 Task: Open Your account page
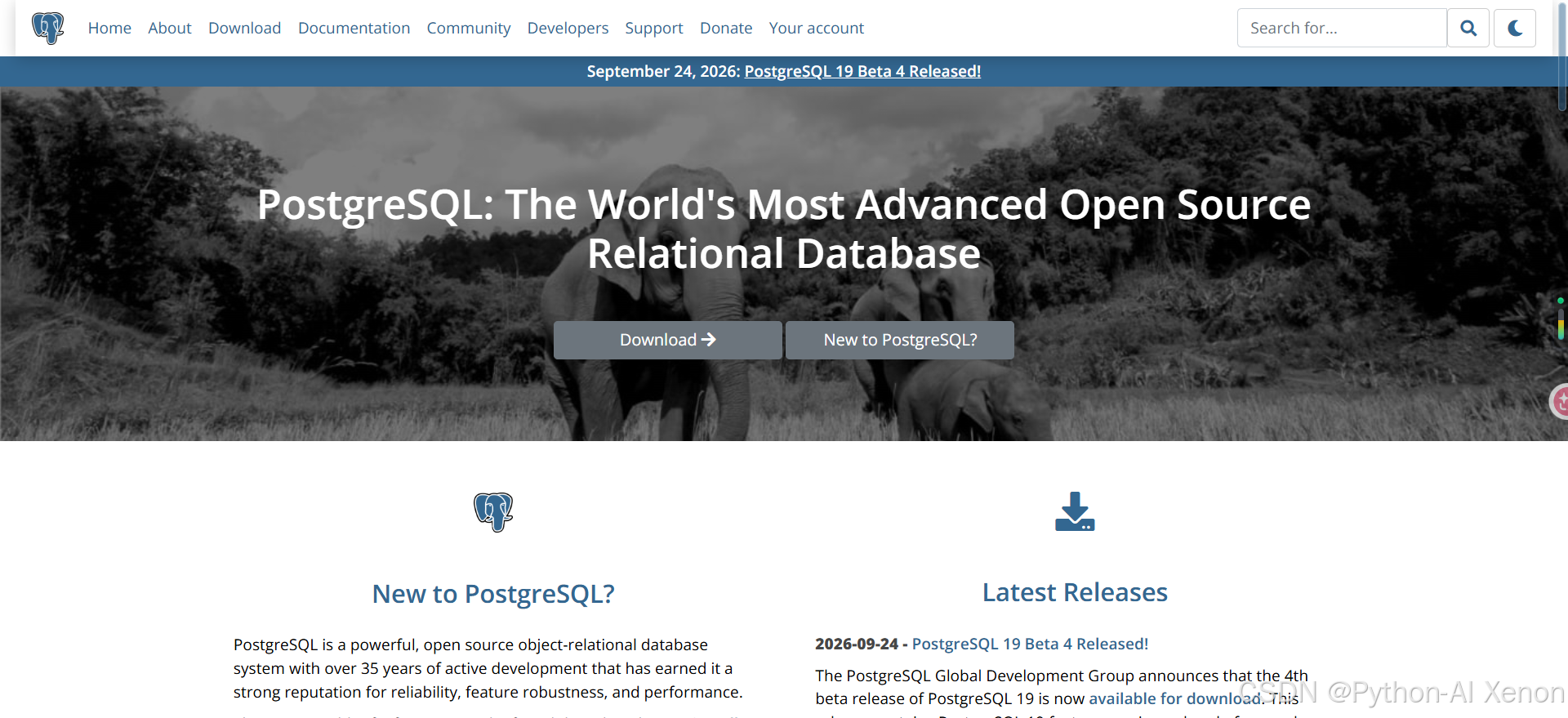[x=816, y=28]
